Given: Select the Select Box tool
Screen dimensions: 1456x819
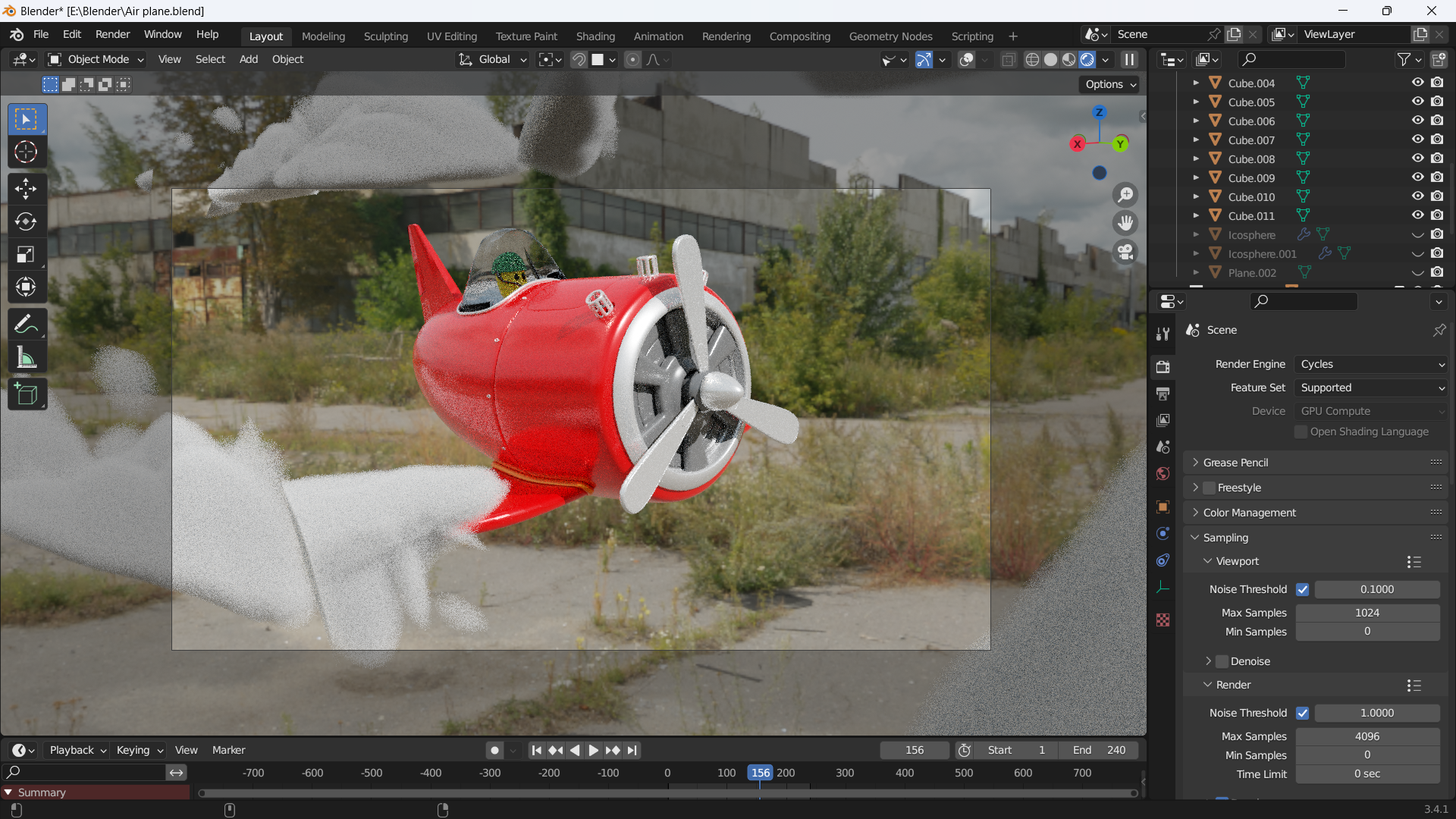Looking at the screenshot, I should pyautogui.click(x=27, y=120).
